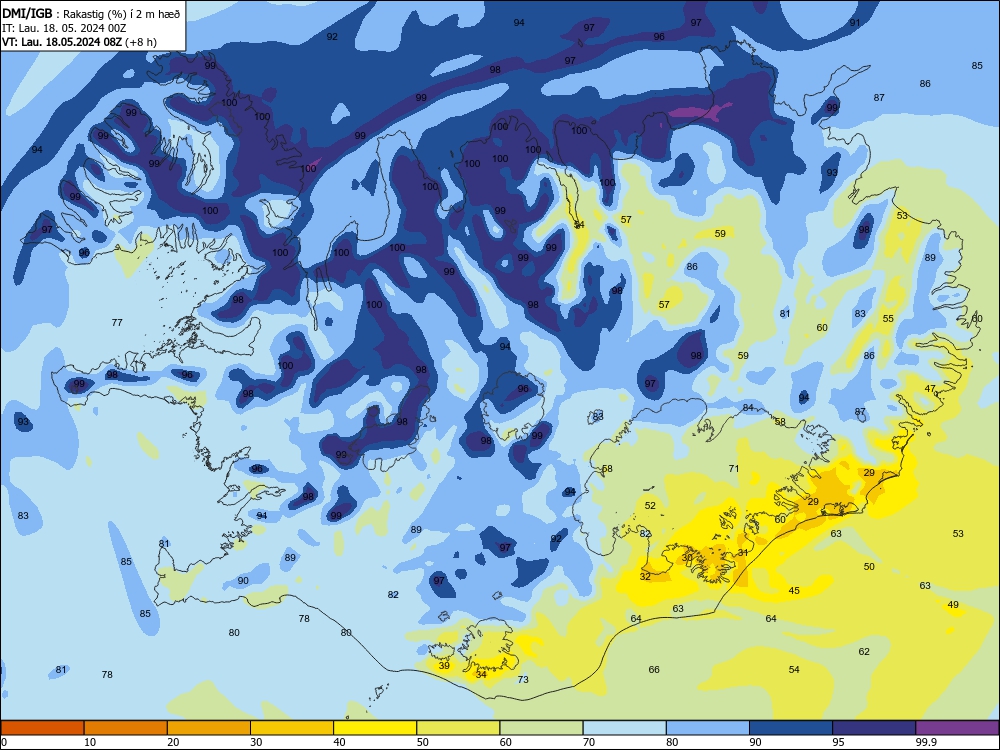The height and width of the screenshot is (750, 1000).
Task: Select the map value 49
Action: click(953, 605)
